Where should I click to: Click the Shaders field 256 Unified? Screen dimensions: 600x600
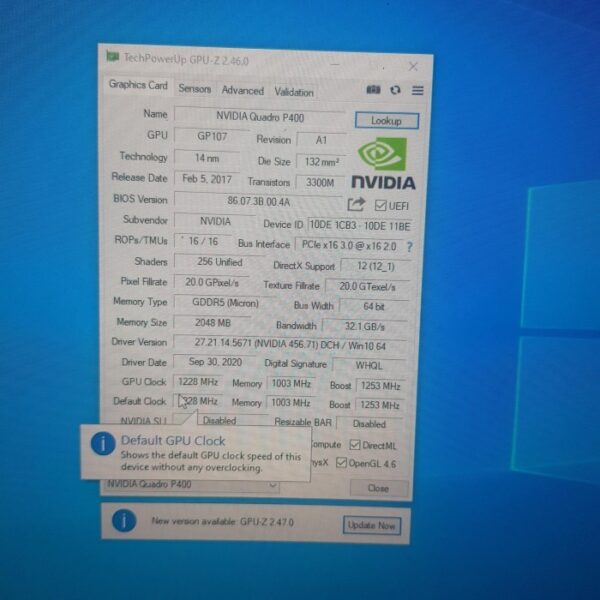[220, 262]
